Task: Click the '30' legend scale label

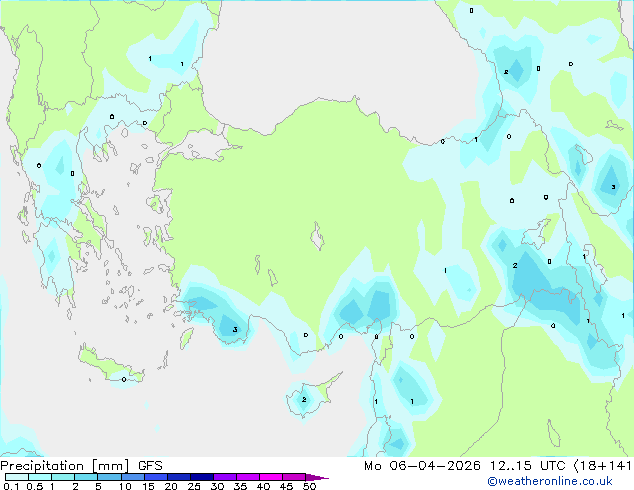Action: [x=217, y=486]
